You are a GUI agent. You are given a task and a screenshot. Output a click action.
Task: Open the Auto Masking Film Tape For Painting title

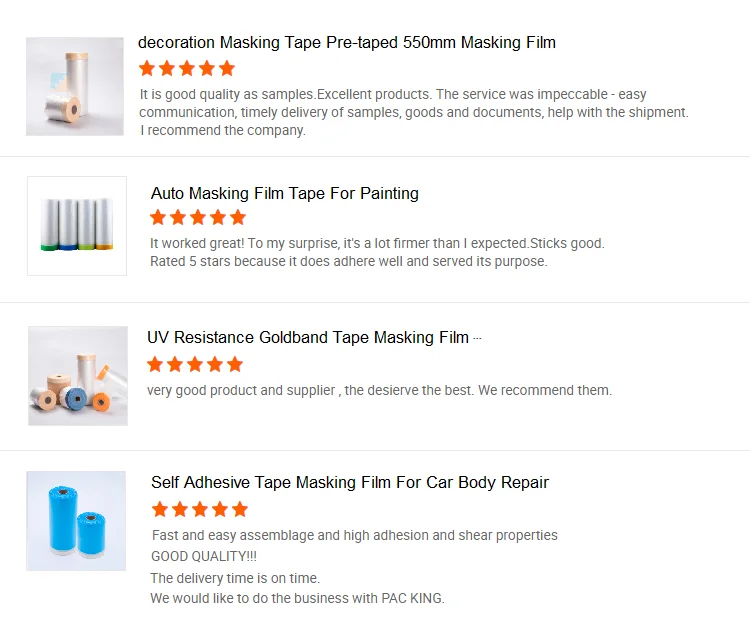pyautogui.click(x=284, y=193)
